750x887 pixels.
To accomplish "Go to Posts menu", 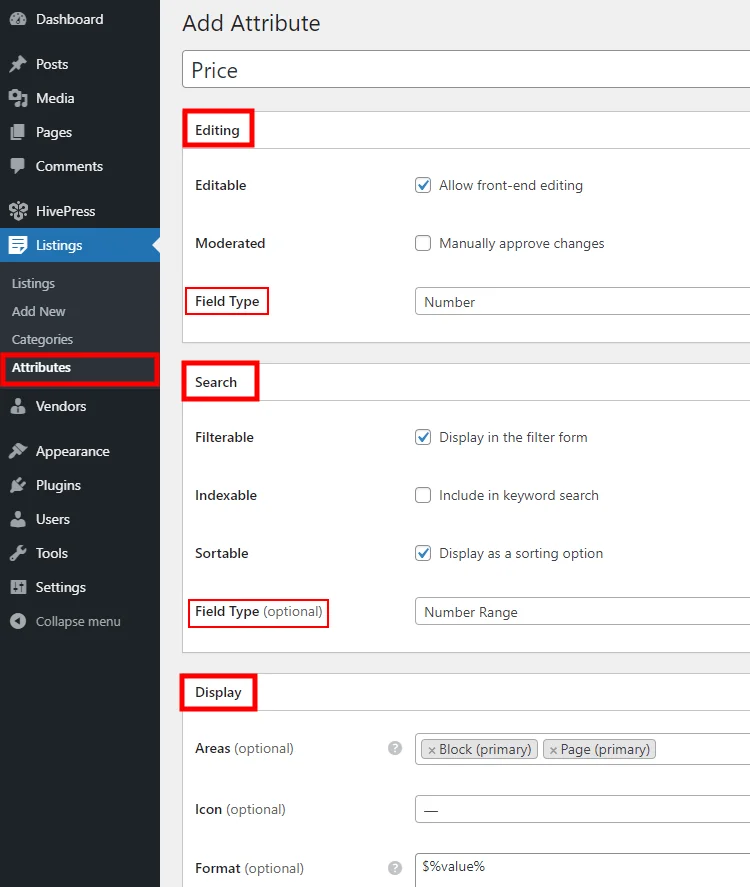I will (80, 64).
